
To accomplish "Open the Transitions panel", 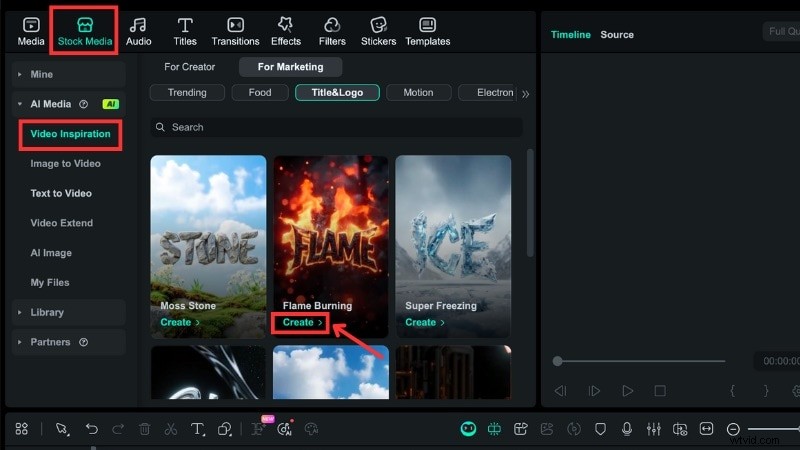I will tap(235, 31).
